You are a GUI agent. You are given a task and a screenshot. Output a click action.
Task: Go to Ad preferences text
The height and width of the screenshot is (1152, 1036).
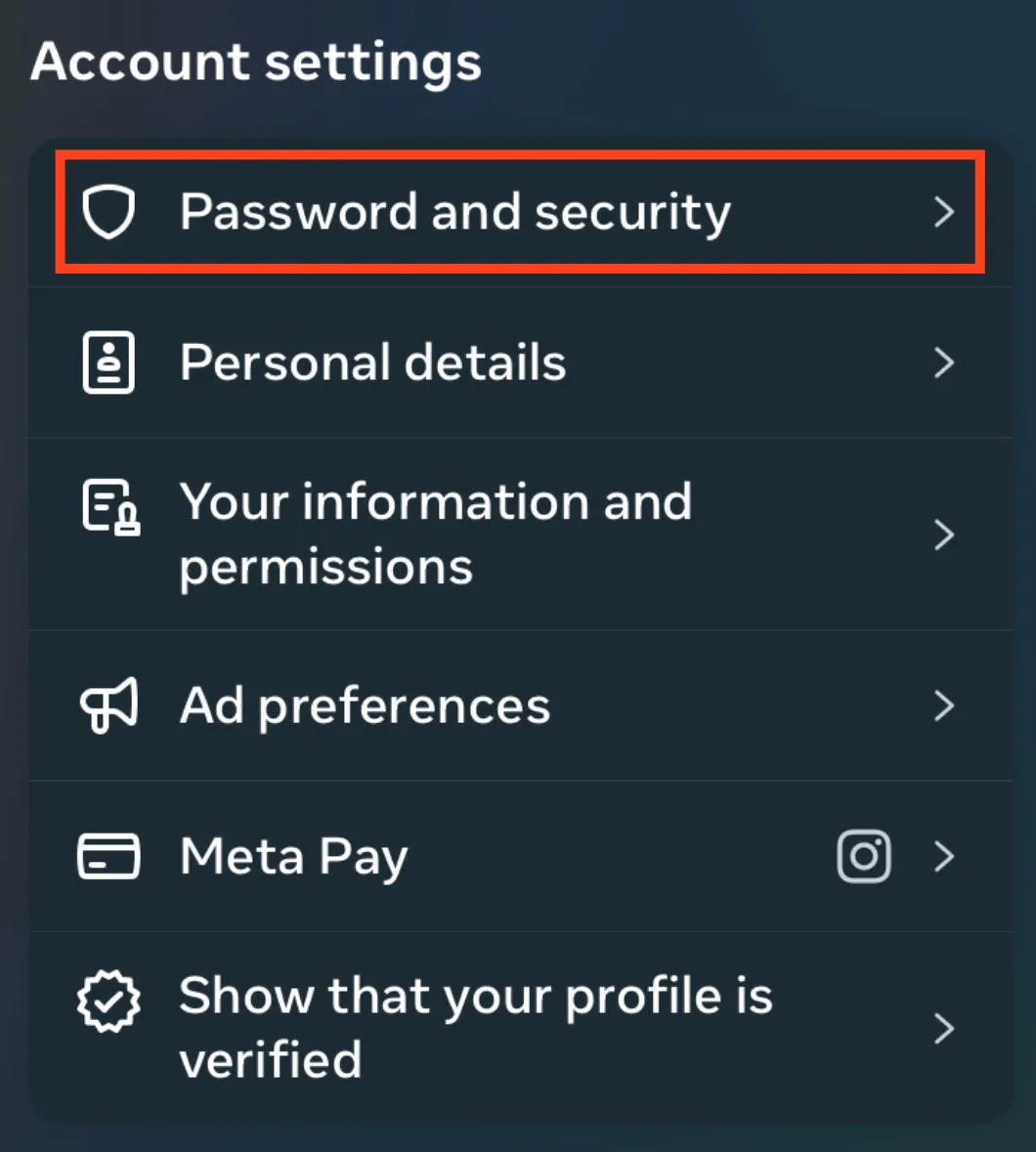coord(365,706)
